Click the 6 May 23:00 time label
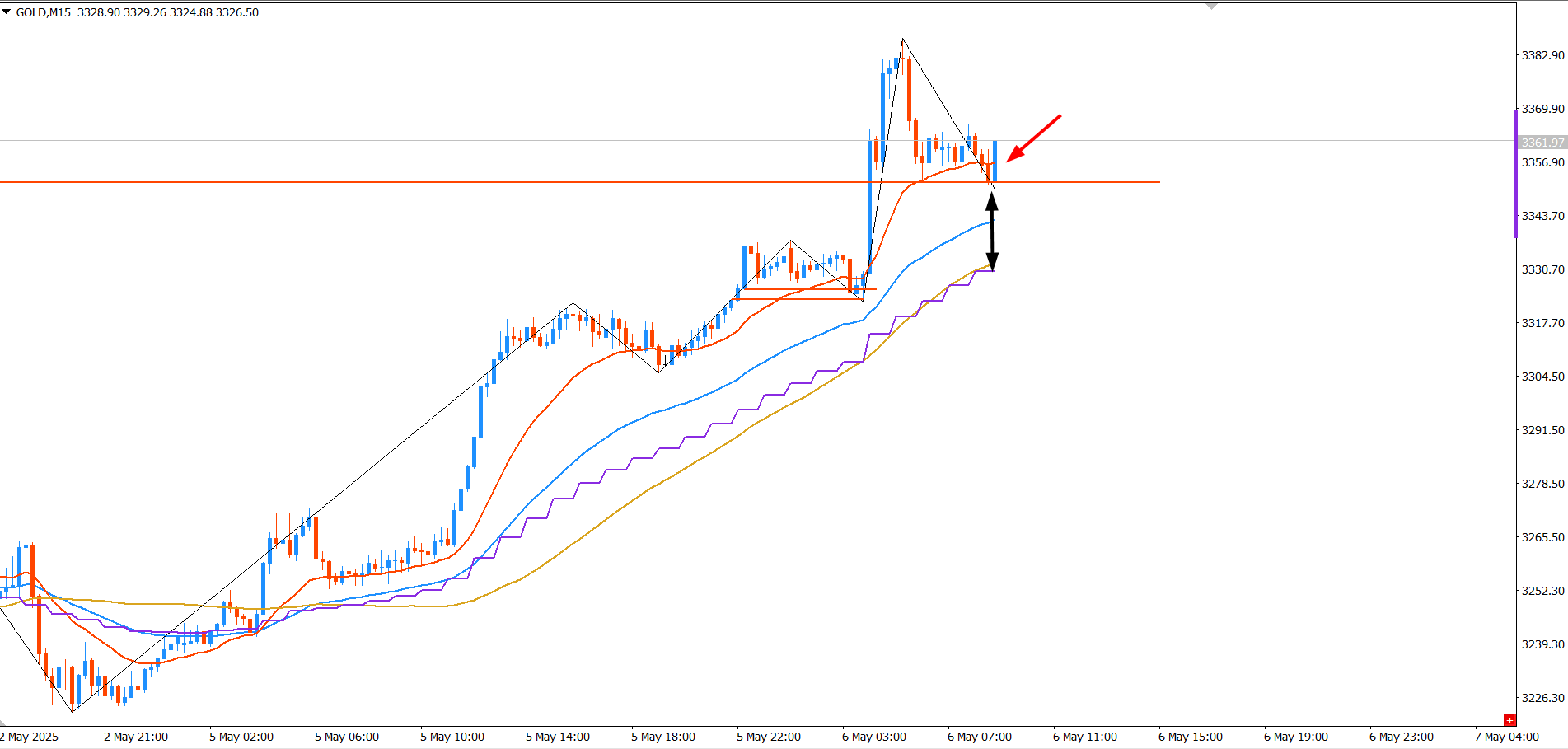Image resolution: width=1568 pixels, height=749 pixels. point(1402,737)
